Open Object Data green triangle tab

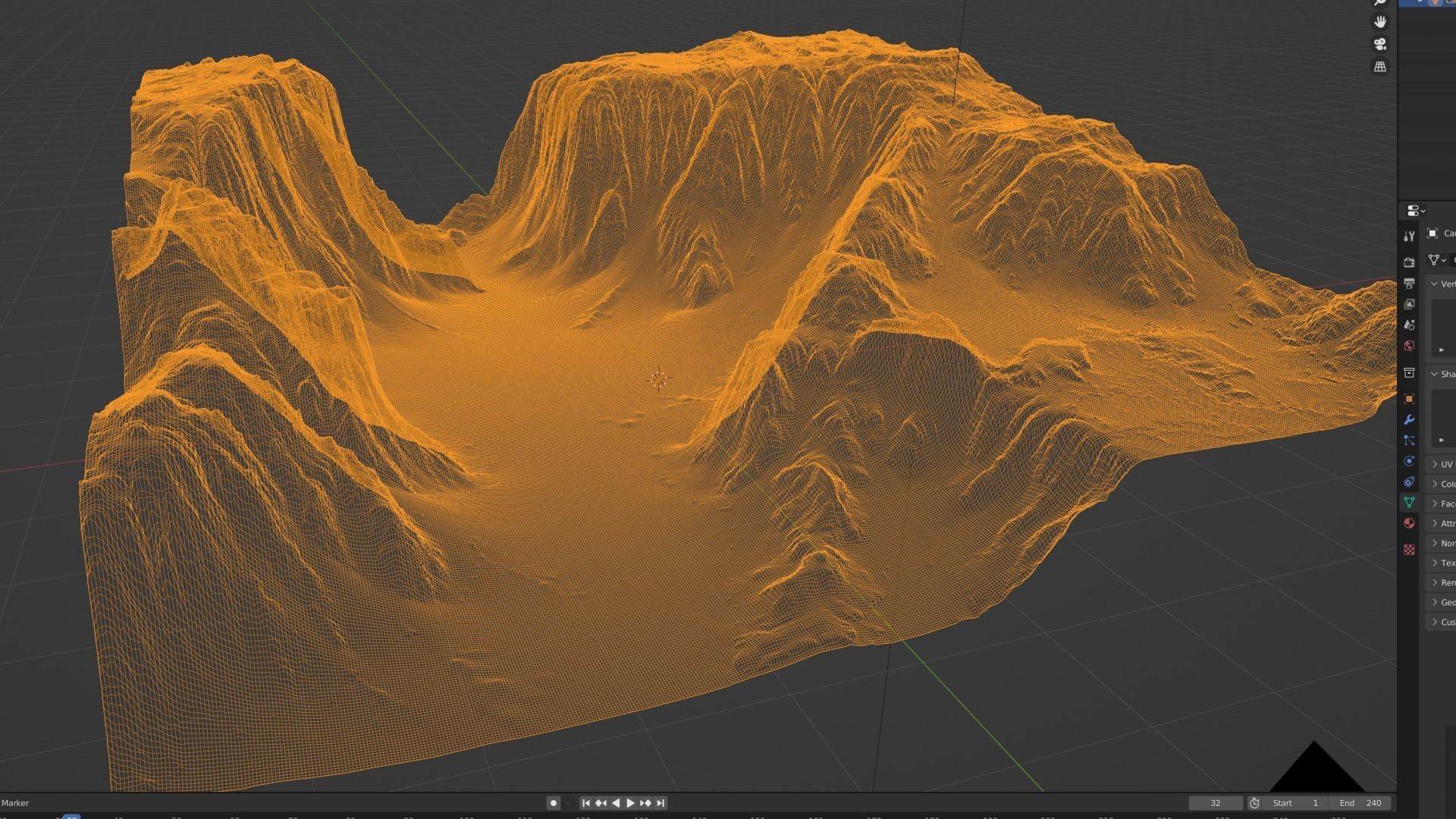point(1409,502)
